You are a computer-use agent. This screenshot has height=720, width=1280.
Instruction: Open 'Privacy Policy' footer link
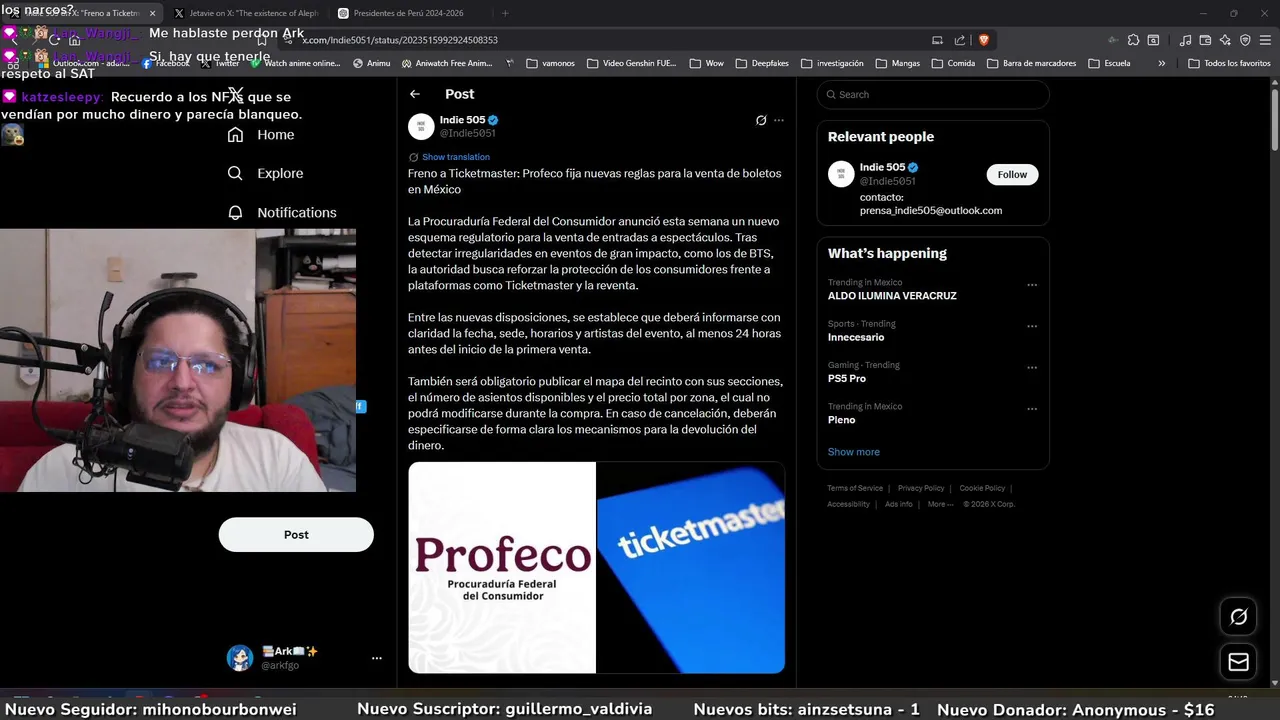[x=921, y=488]
